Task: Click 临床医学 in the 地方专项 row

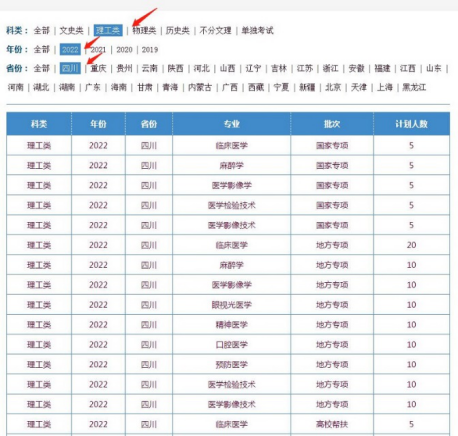Action: pyautogui.click(x=232, y=245)
